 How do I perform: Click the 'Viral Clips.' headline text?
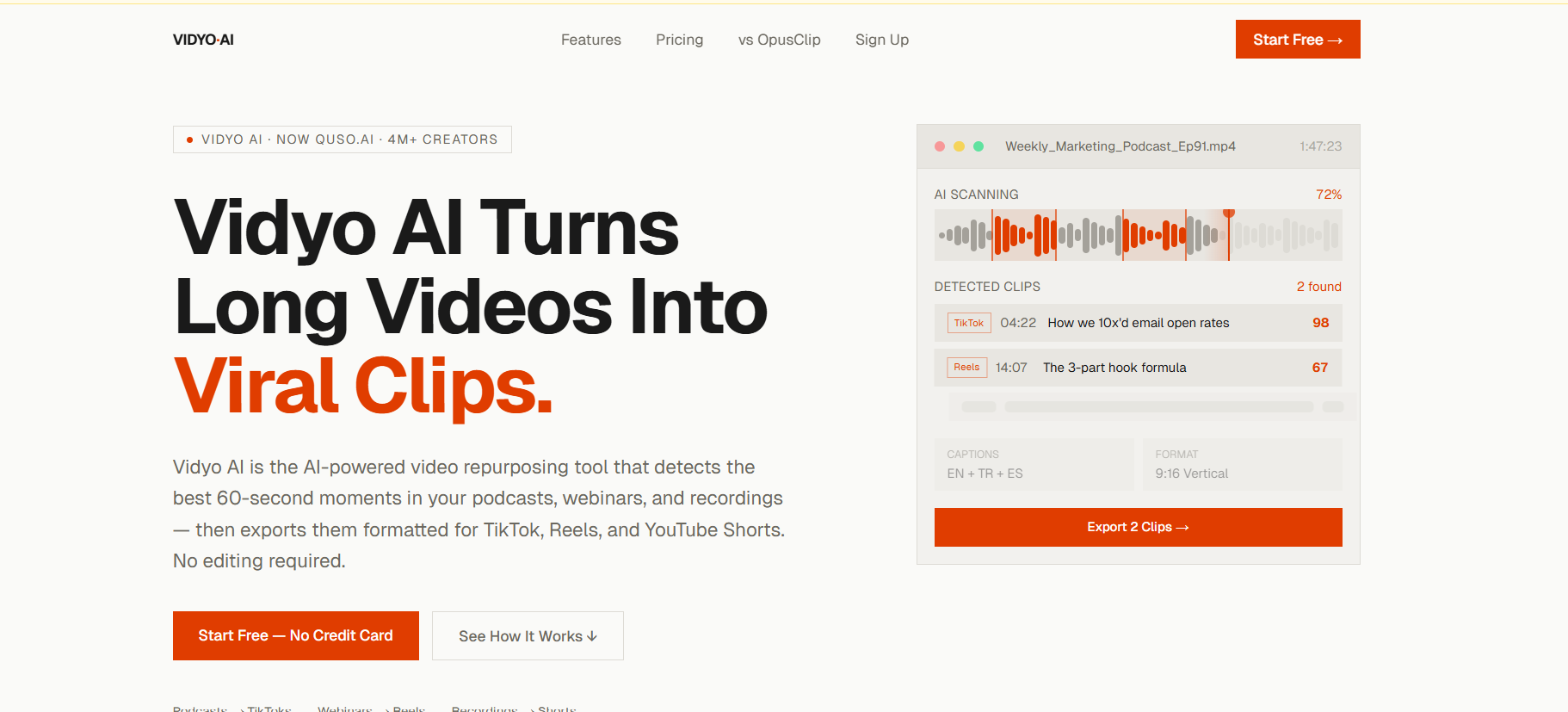[363, 386]
